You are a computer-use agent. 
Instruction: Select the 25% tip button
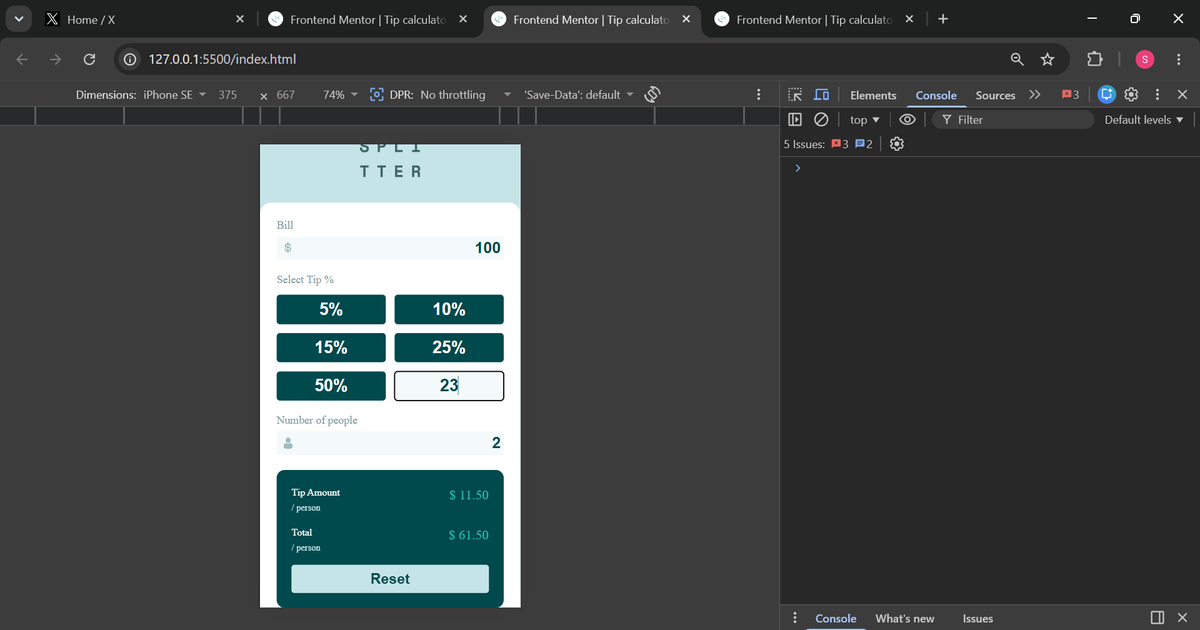click(449, 348)
